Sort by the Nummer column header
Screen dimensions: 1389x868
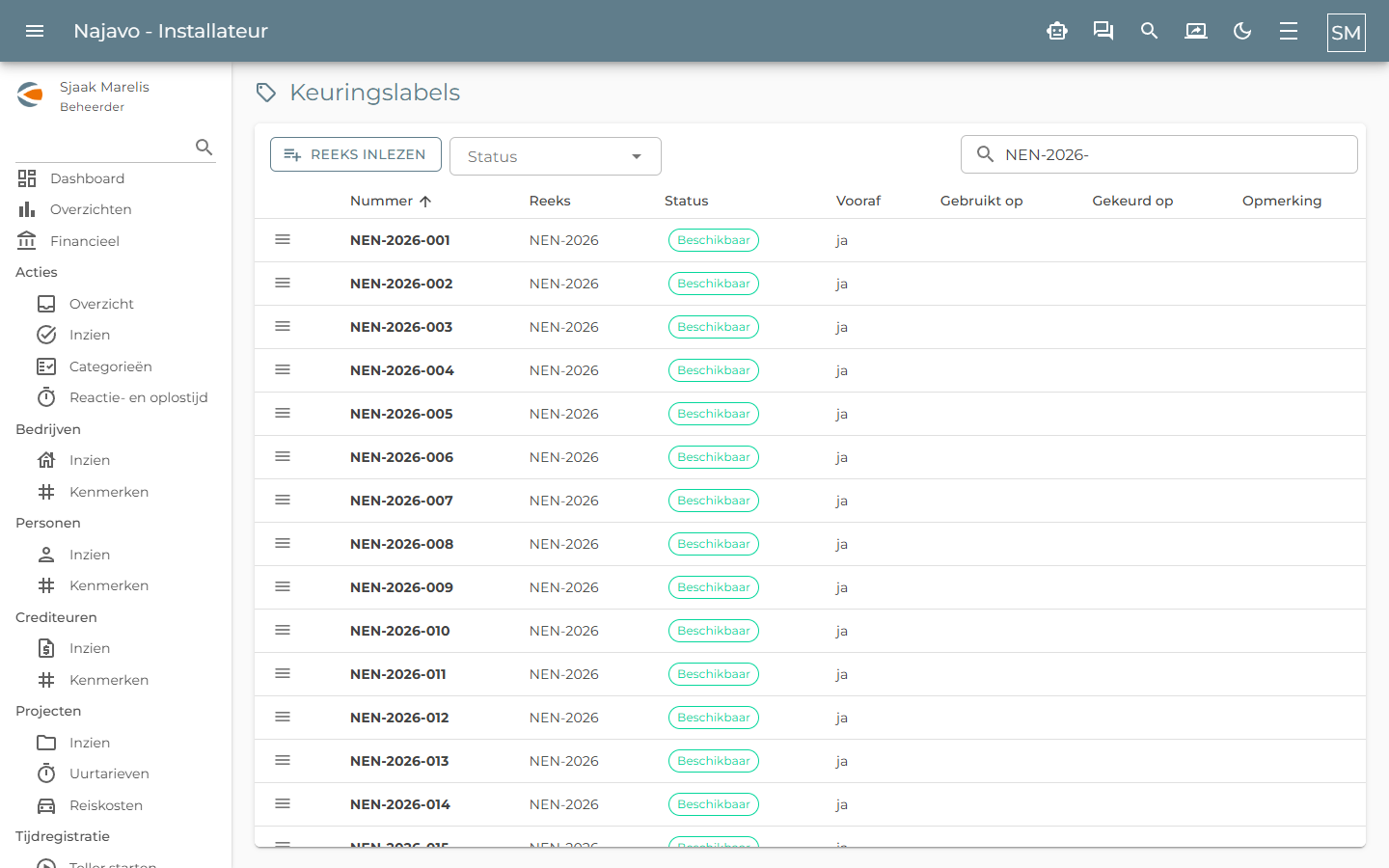click(x=391, y=201)
